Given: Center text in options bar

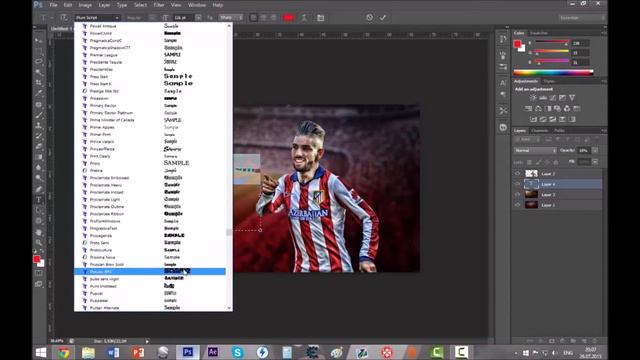Looking at the screenshot, I should click(263, 18).
